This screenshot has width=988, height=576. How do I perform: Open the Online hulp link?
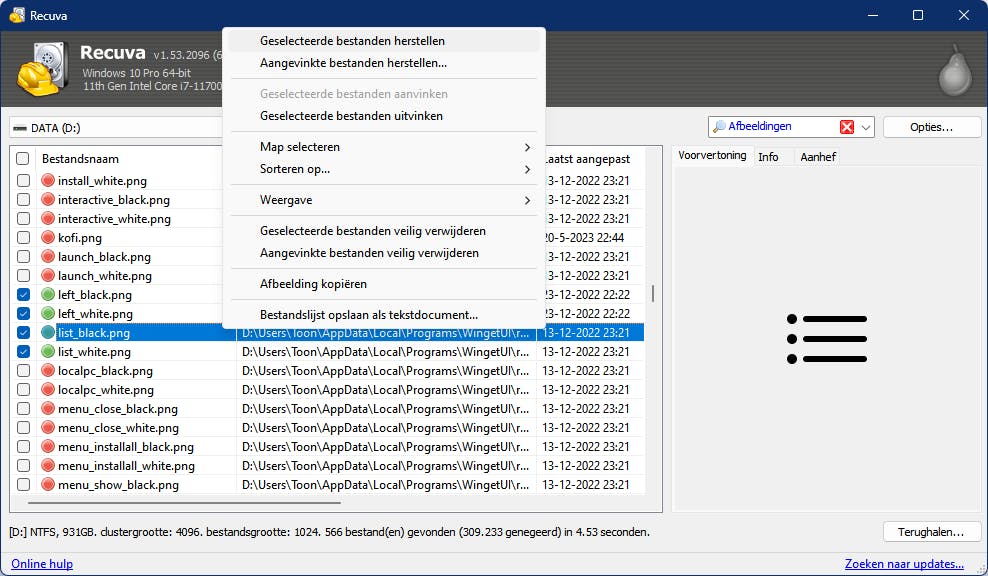(x=42, y=563)
